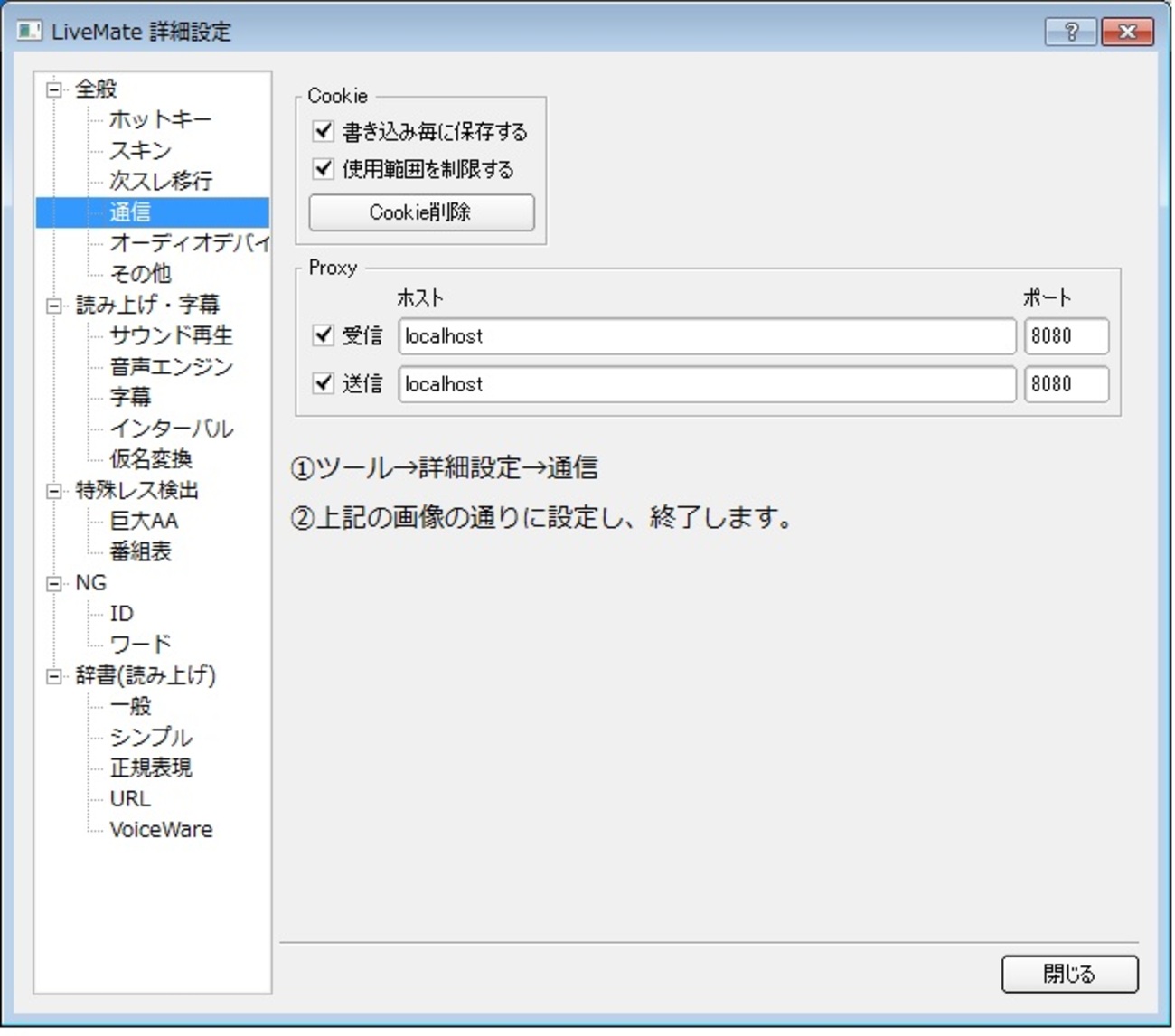
Task: Toggle the 使用範囲を制限する checkbox
Action: point(323,169)
